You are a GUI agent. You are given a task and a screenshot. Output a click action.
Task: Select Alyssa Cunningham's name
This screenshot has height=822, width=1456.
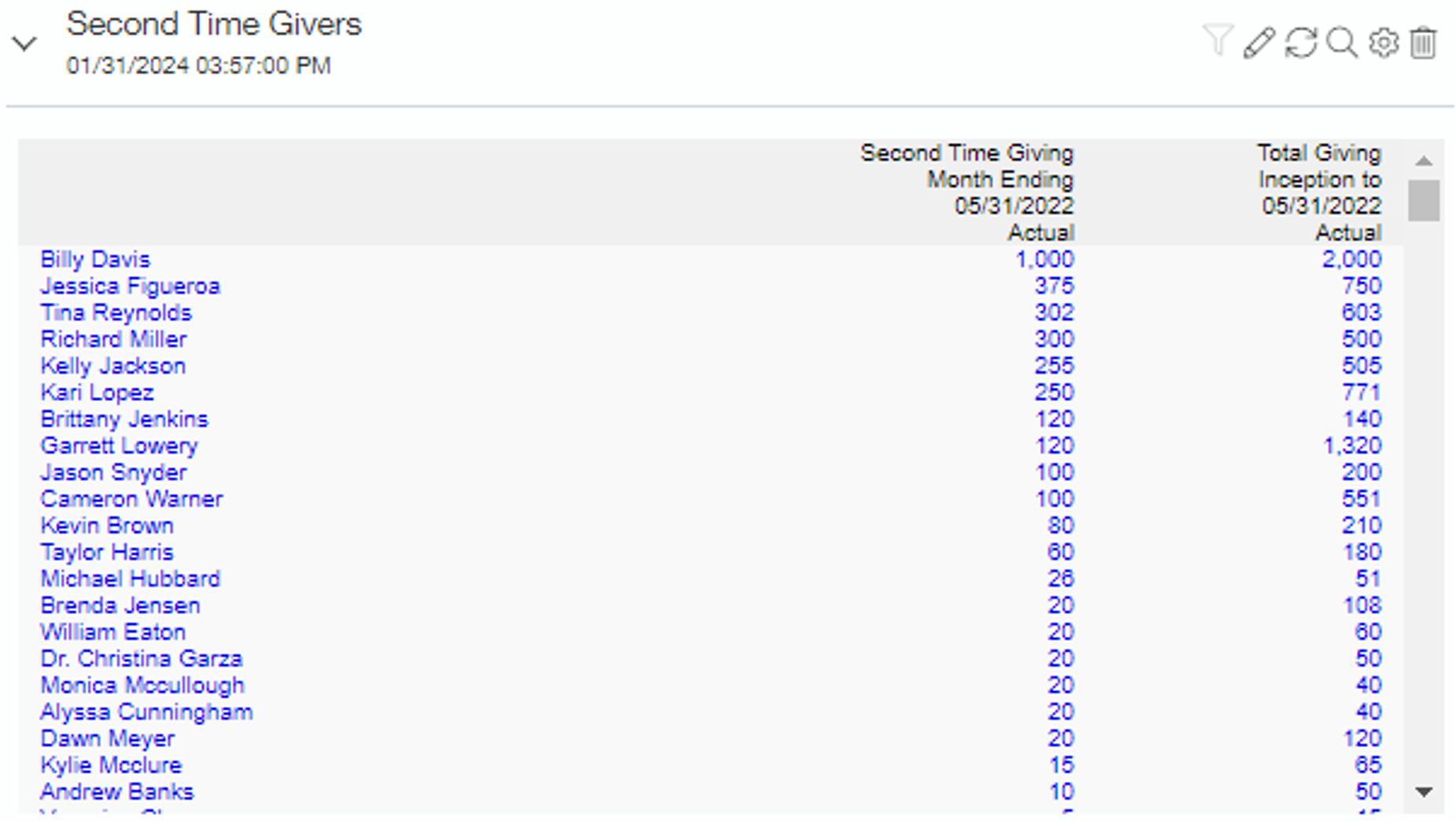click(147, 712)
